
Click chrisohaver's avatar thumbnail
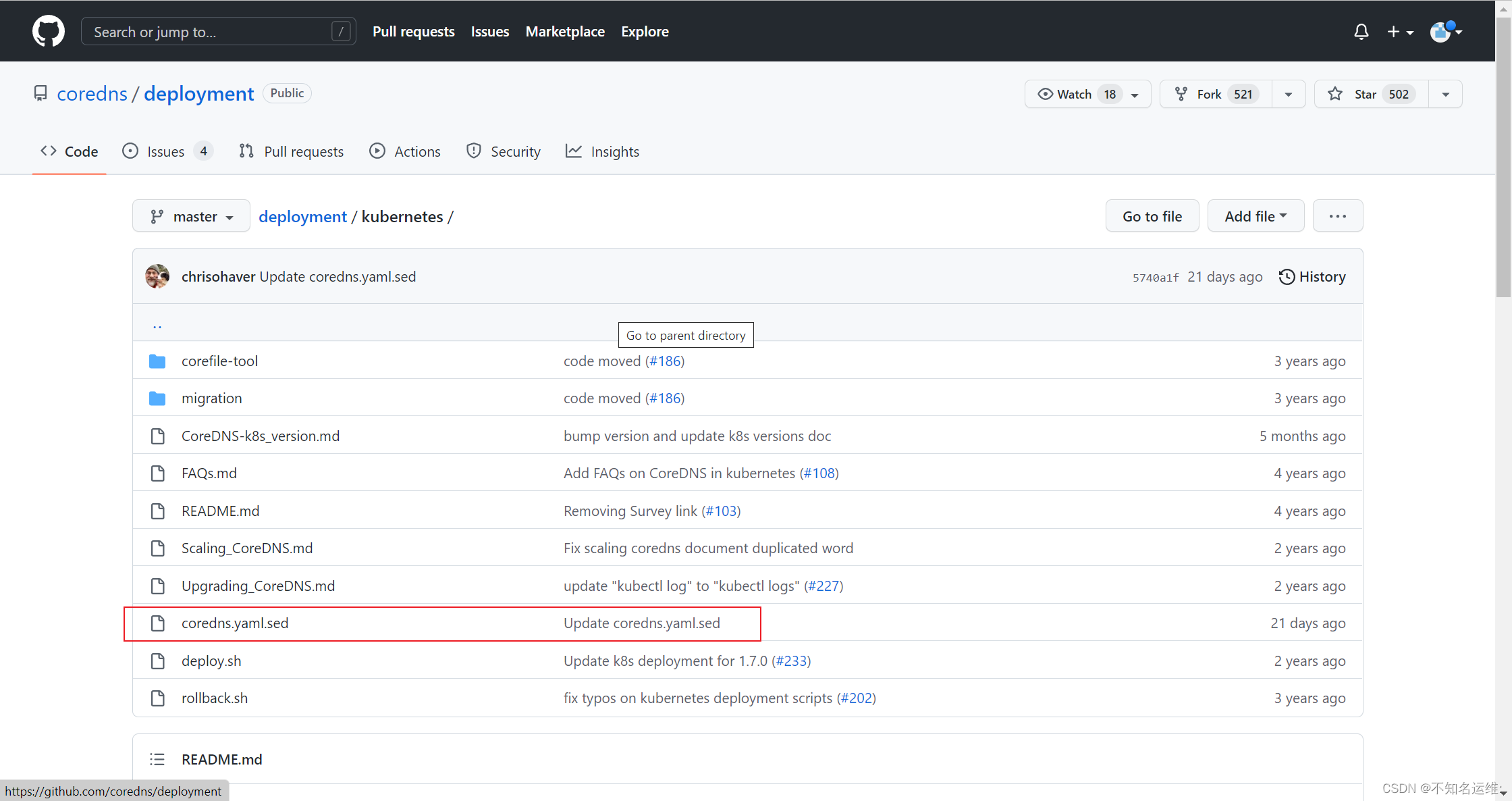[x=157, y=276]
